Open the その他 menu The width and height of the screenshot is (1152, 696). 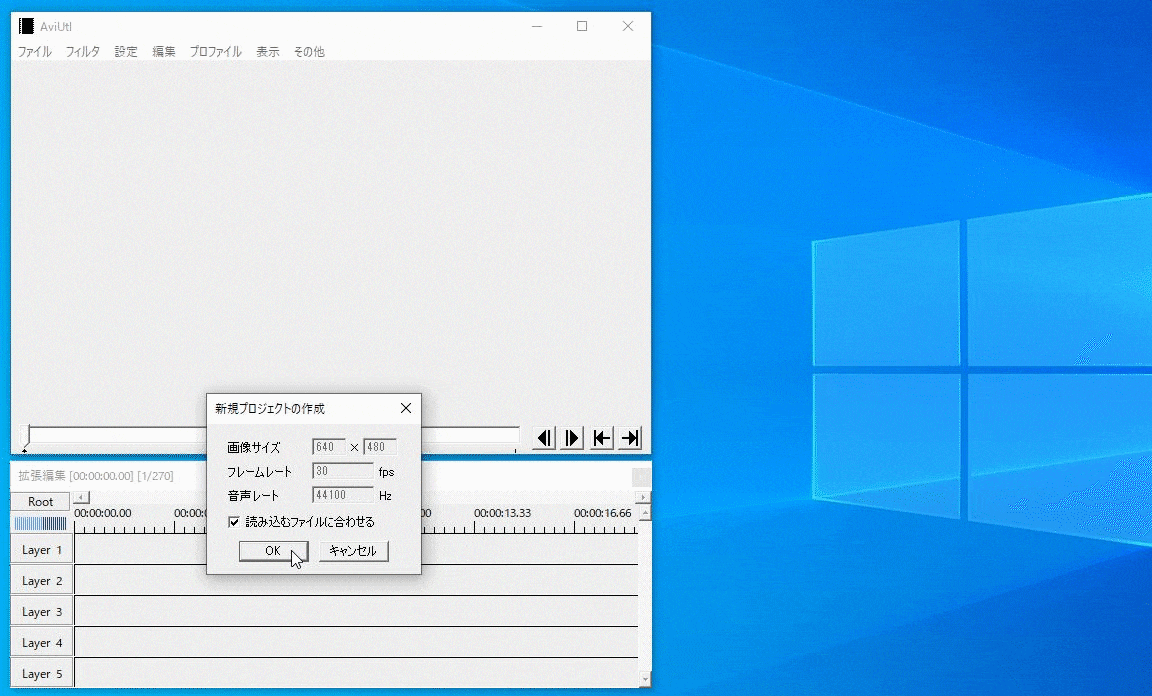pyautogui.click(x=309, y=51)
